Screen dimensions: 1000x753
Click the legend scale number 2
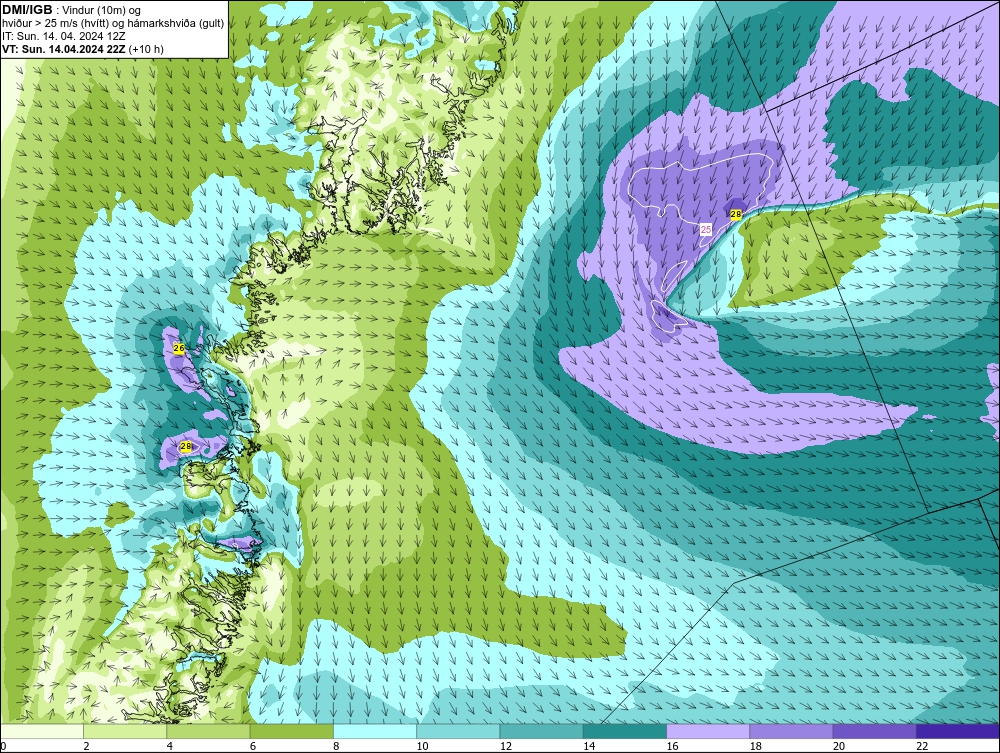tap(86, 747)
